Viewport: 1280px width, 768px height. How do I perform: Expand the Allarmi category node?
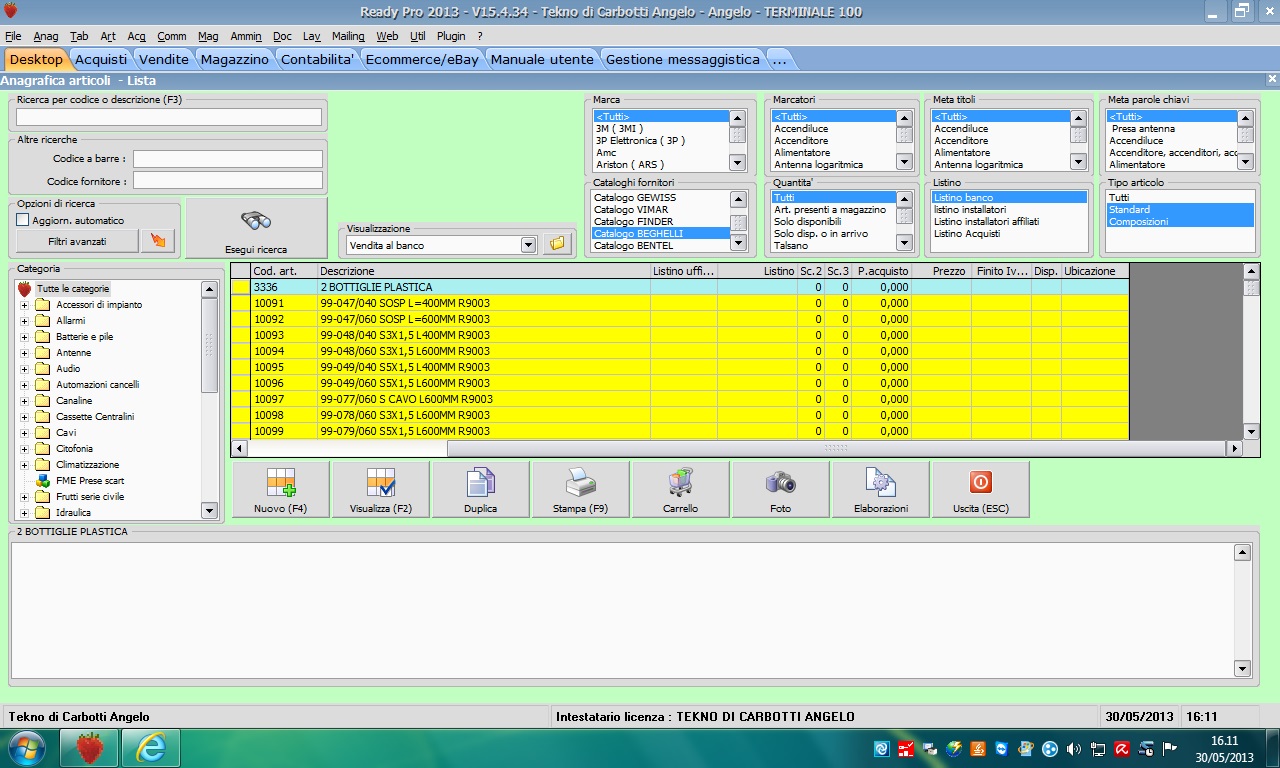click(25, 321)
